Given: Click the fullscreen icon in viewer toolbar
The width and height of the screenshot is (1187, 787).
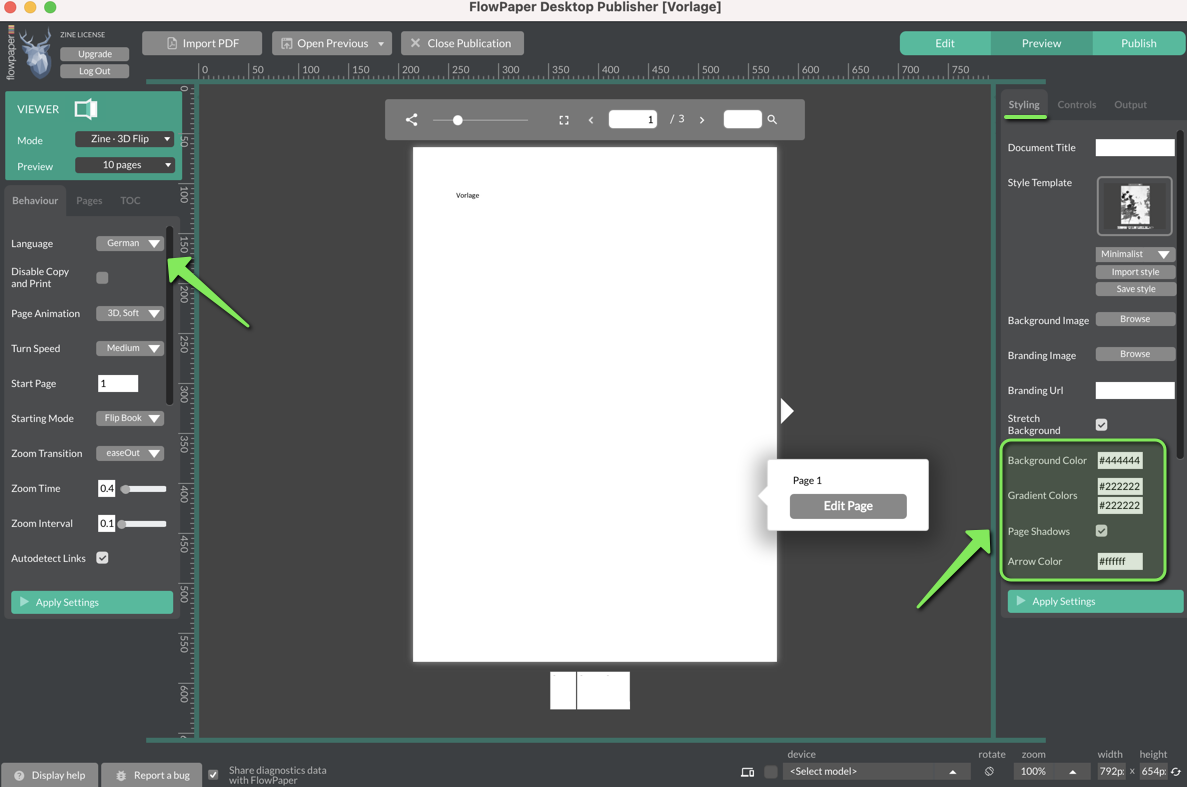Looking at the screenshot, I should 564,120.
